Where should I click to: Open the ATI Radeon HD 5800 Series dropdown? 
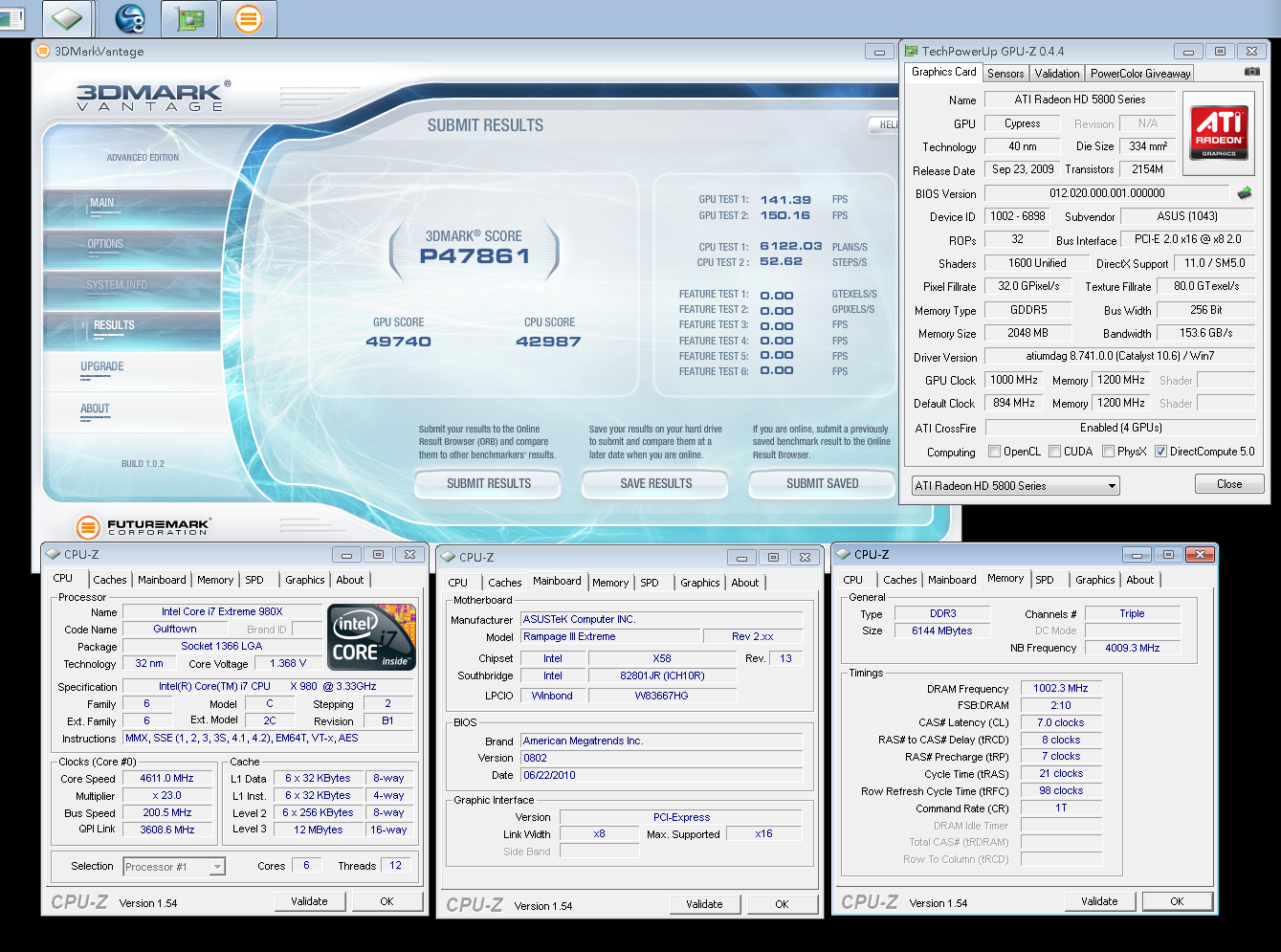pyautogui.click(x=1016, y=486)
